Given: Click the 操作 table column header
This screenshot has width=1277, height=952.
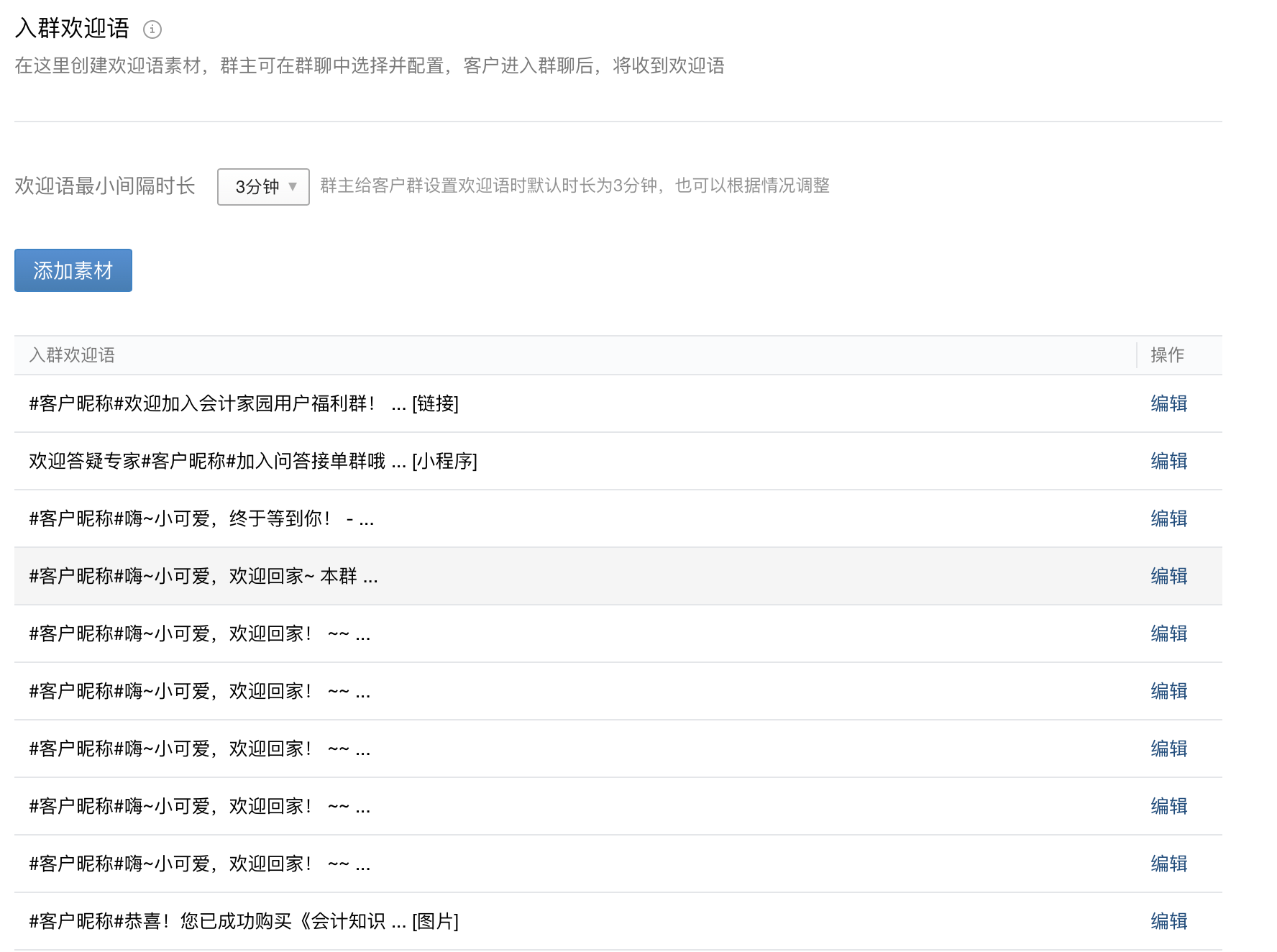Looking at the screenshot, I should (1167, 355).
